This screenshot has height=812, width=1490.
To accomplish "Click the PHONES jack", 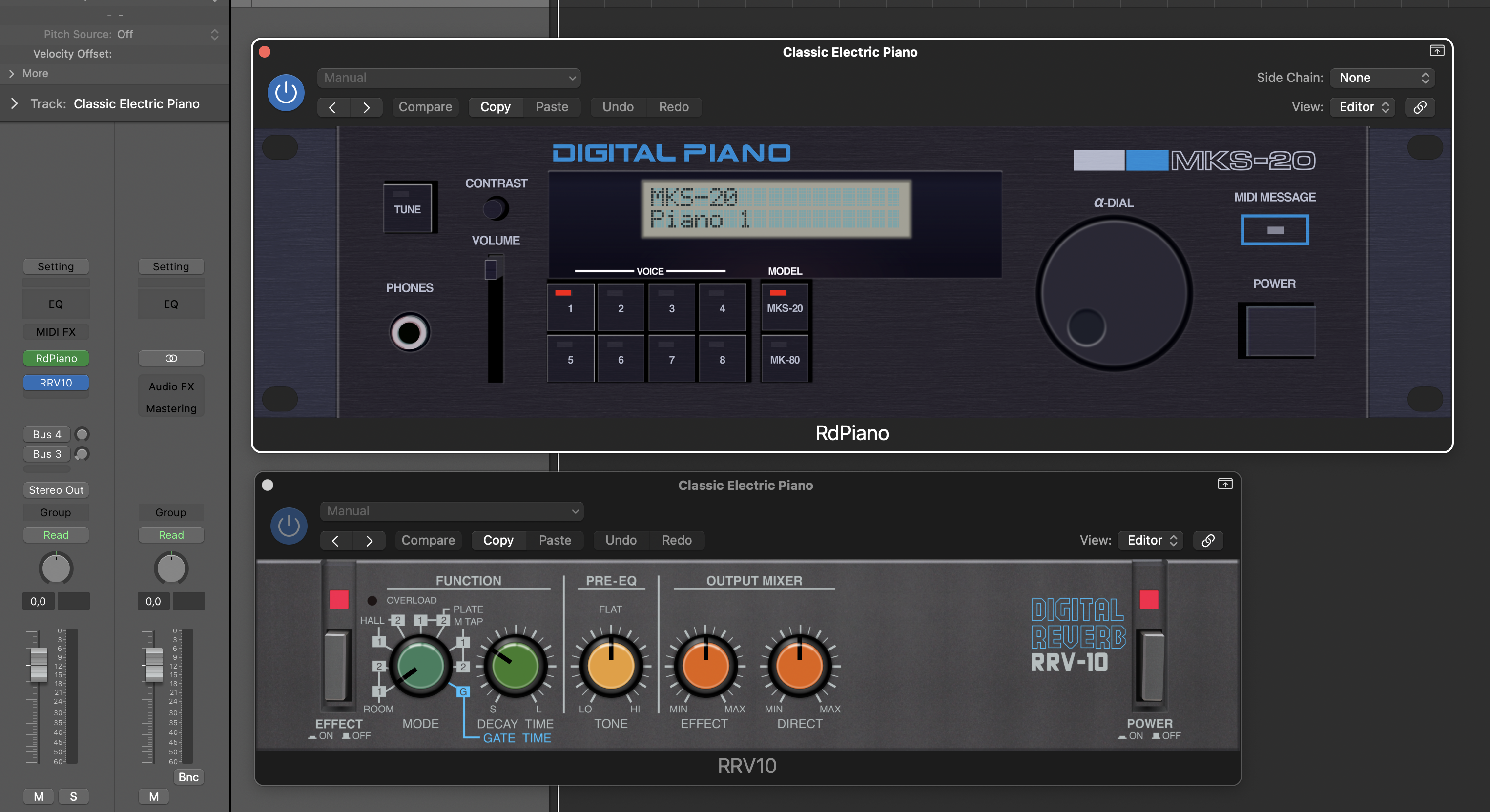I will (x=410, y=332).
